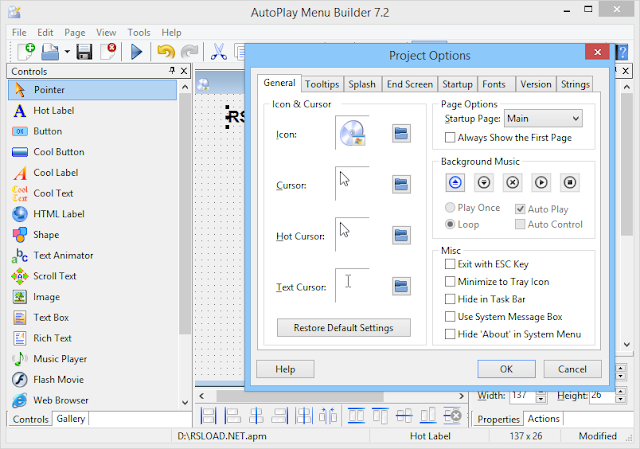Click the move music down button
The height and width of the screenshot is (449, 640).
[484, 182]
